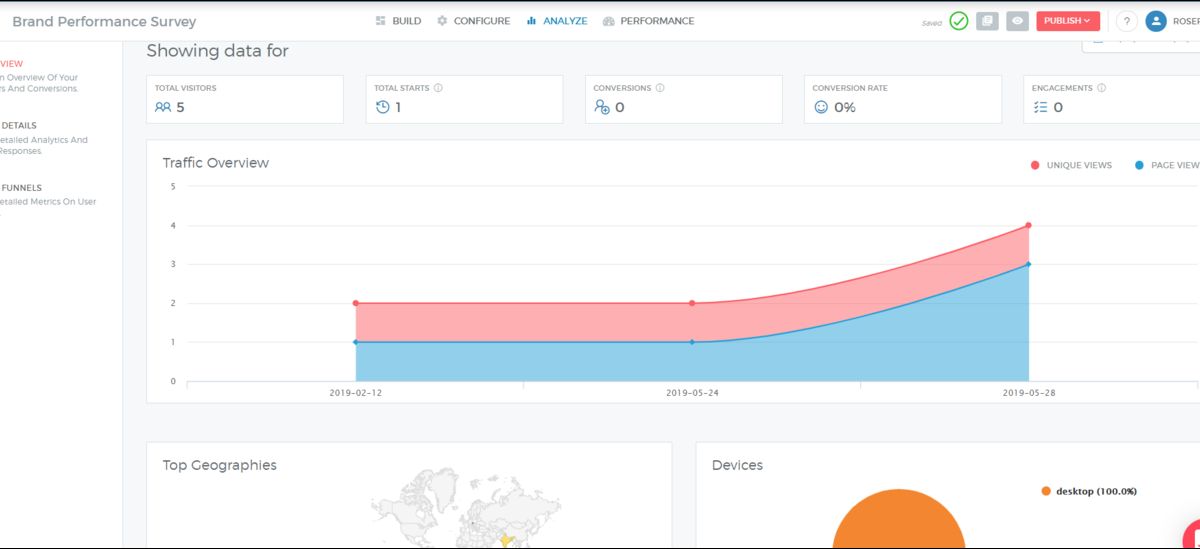Open the Publish dropdown button
The image size is (1200, 549).
[1067, 21]
